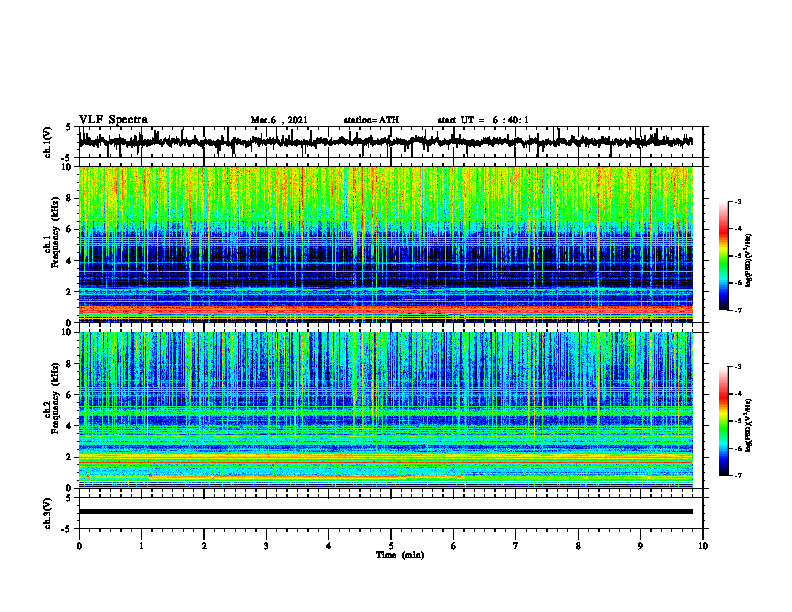Click the "-3" label on ch.1 color scale
792x612 pixels.
pos(737,202)
